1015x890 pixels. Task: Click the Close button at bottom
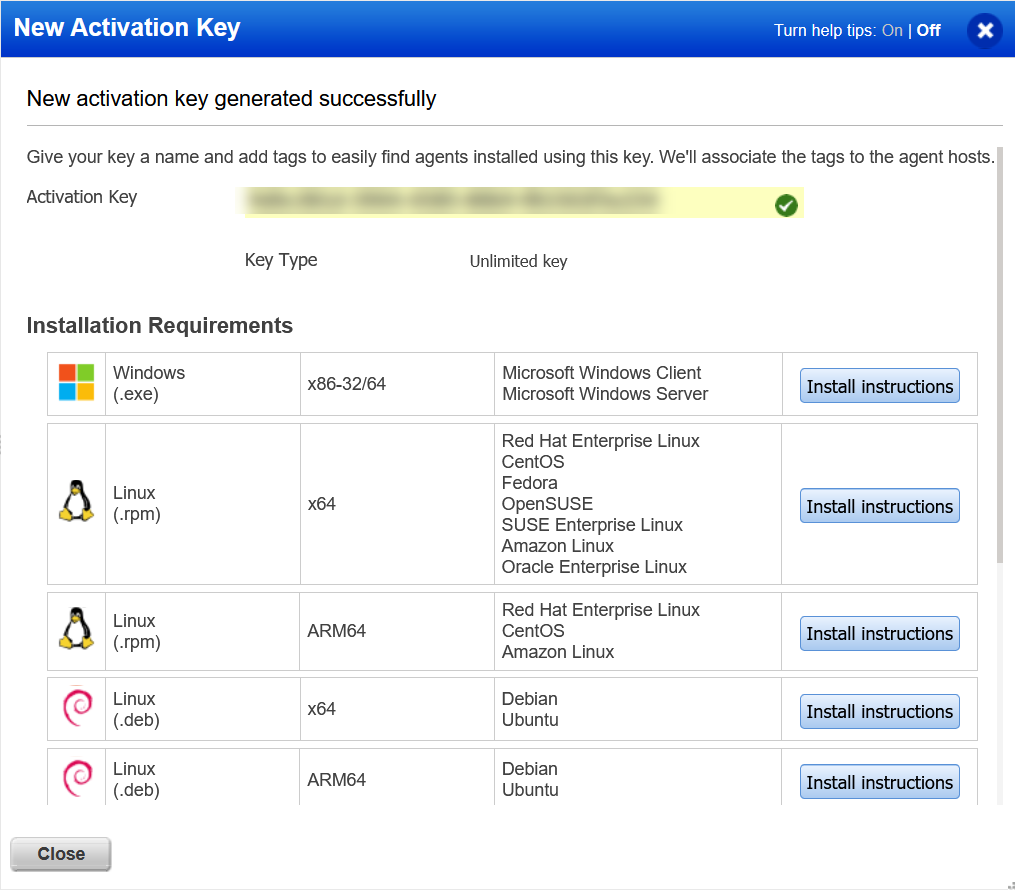pos(61,854)
